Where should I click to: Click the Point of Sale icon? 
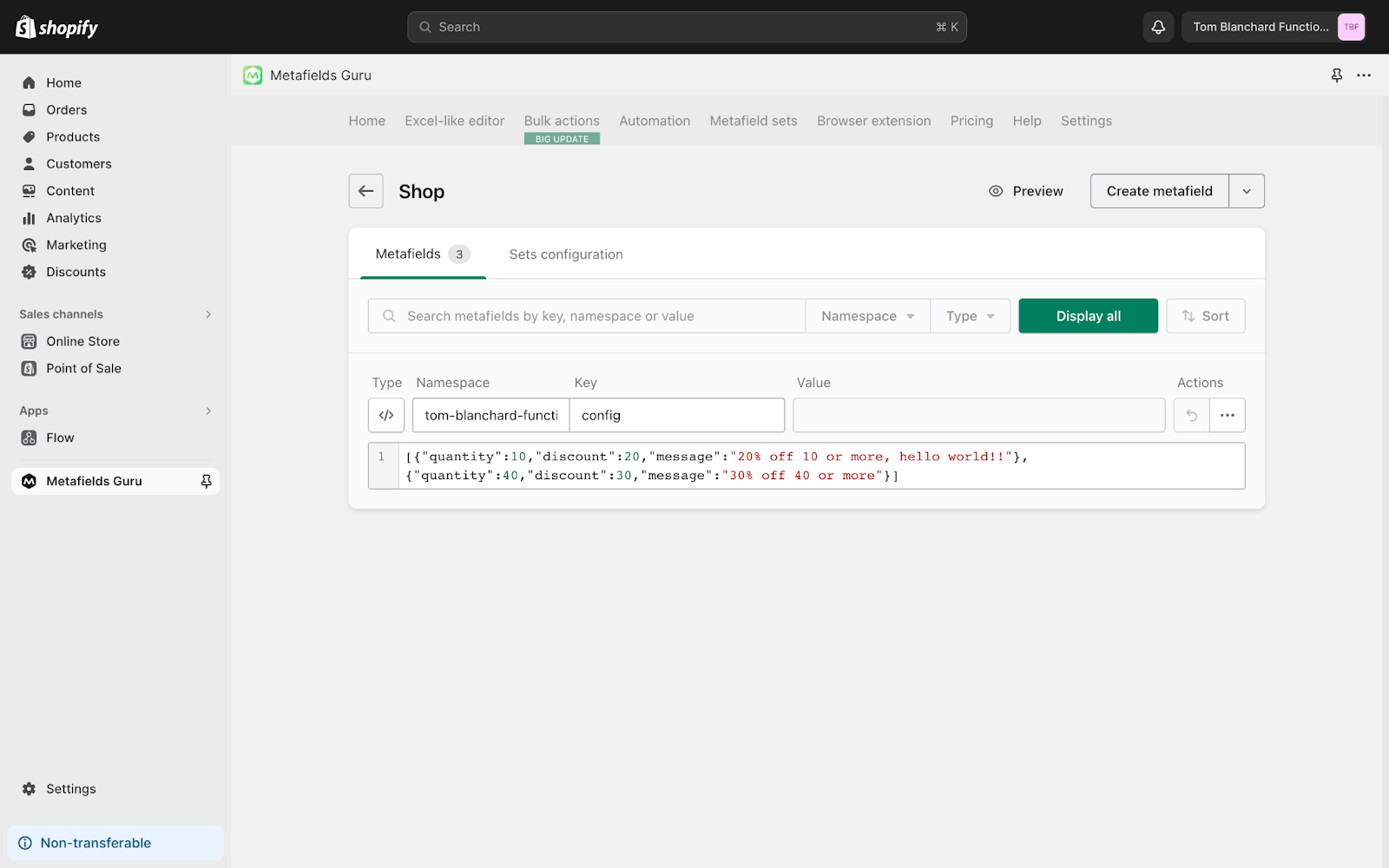coord(29,368)
